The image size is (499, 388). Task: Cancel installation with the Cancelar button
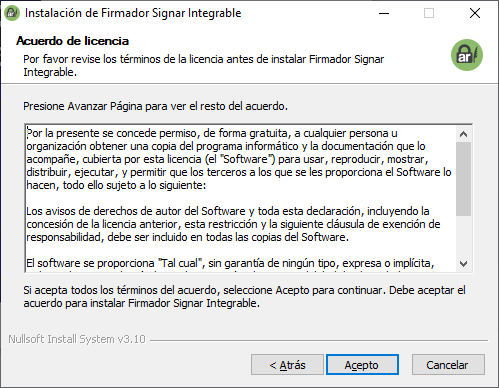tap(448, 365)
